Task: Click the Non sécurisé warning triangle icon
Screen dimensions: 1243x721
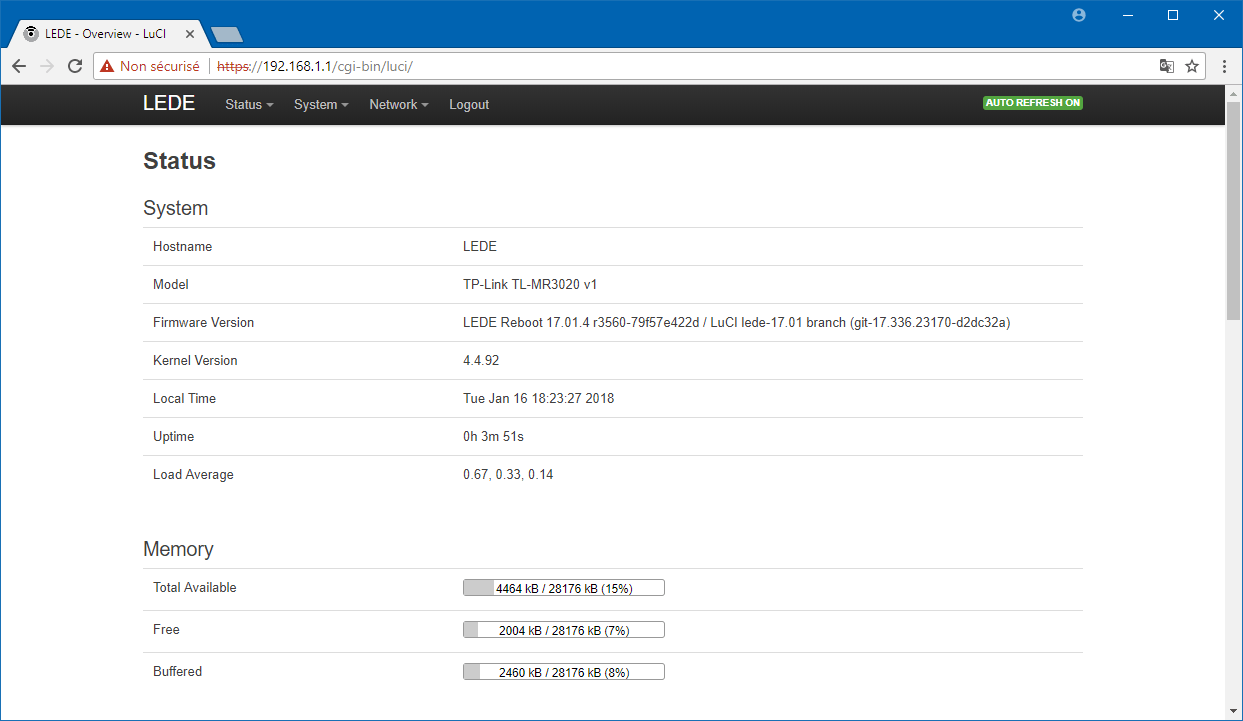Action: pyautogui.click(x=107, y=66)
